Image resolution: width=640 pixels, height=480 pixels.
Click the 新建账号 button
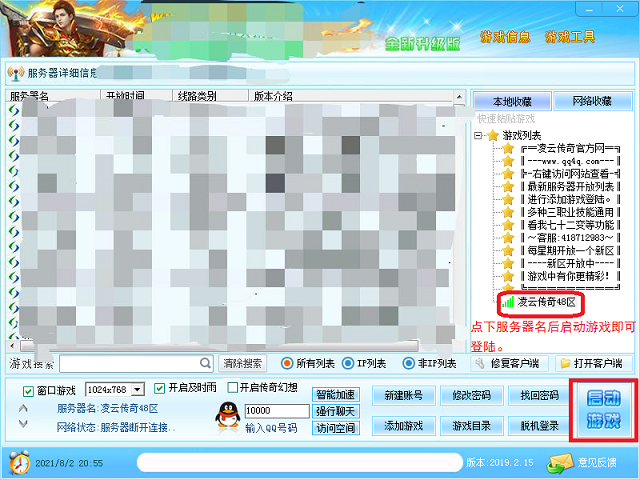click(x=404, y=395)
